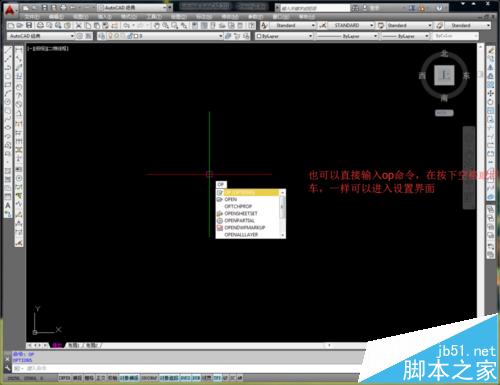Open the lineweight control dropdown ByLayer

point(405,36)
